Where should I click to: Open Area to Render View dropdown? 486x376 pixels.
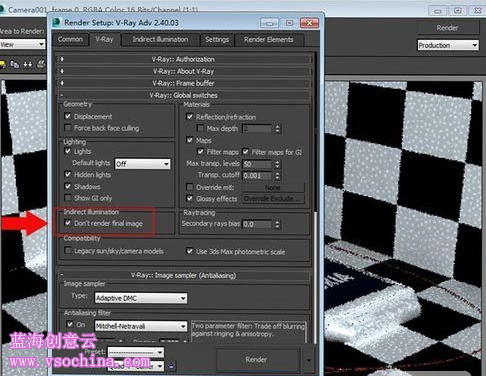tap(22, 44)
